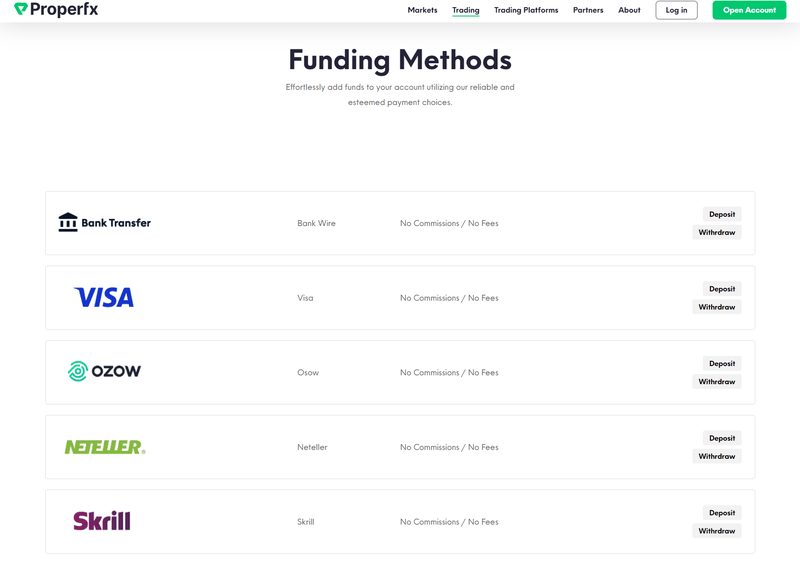The image size is (800, 579).
Task: Select Withdraw for Bank Transfer
Action: 717,233
